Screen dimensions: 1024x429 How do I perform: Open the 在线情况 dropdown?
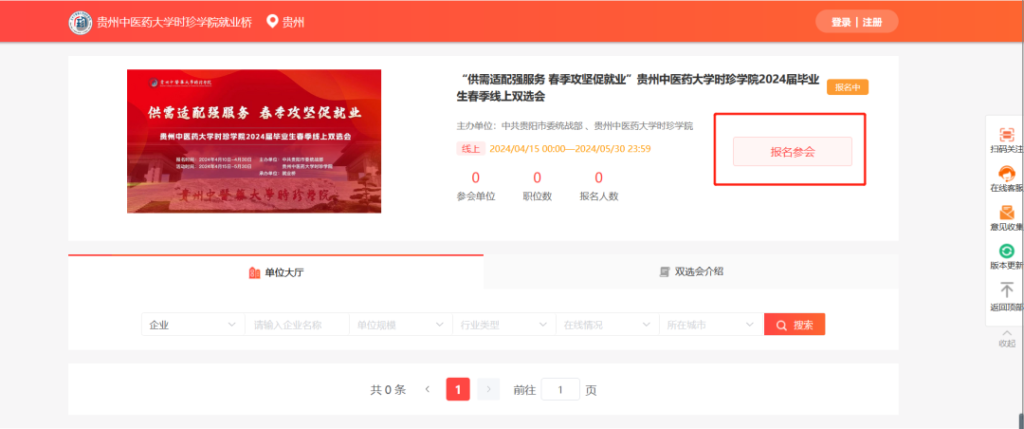(x=607, y=325)
